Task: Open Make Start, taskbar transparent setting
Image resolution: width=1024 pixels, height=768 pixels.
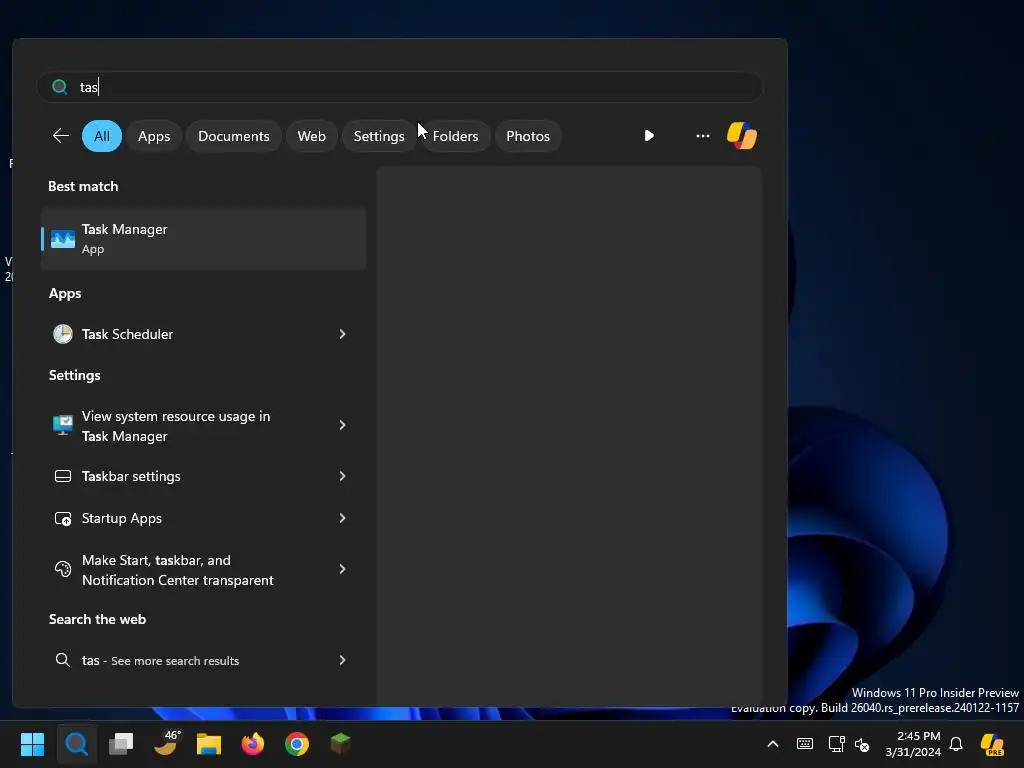Action: click(x=203, y=570)
